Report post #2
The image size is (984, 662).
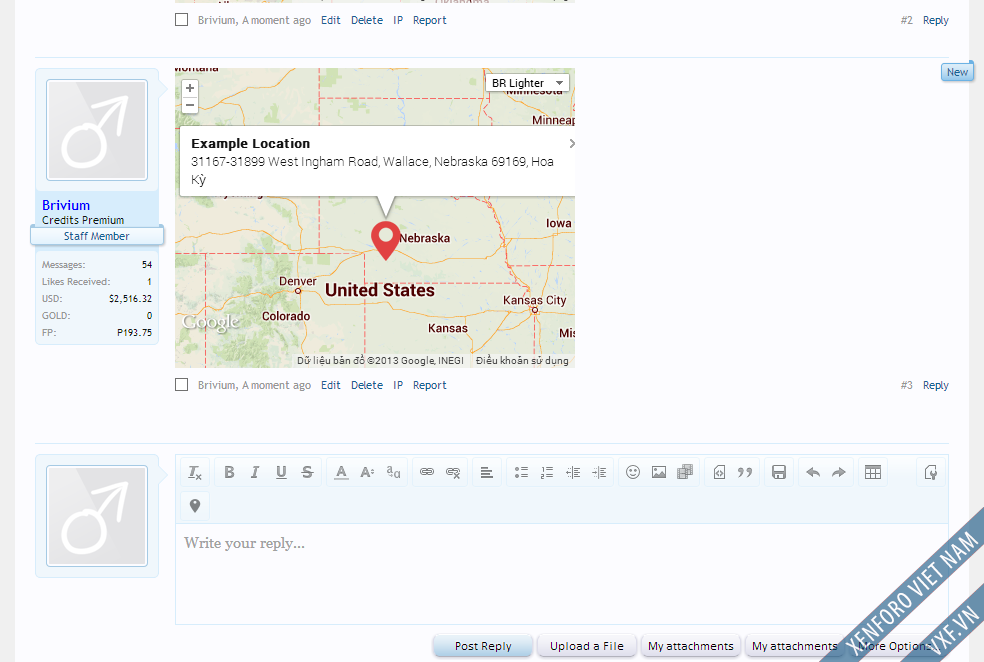(429, 20)
